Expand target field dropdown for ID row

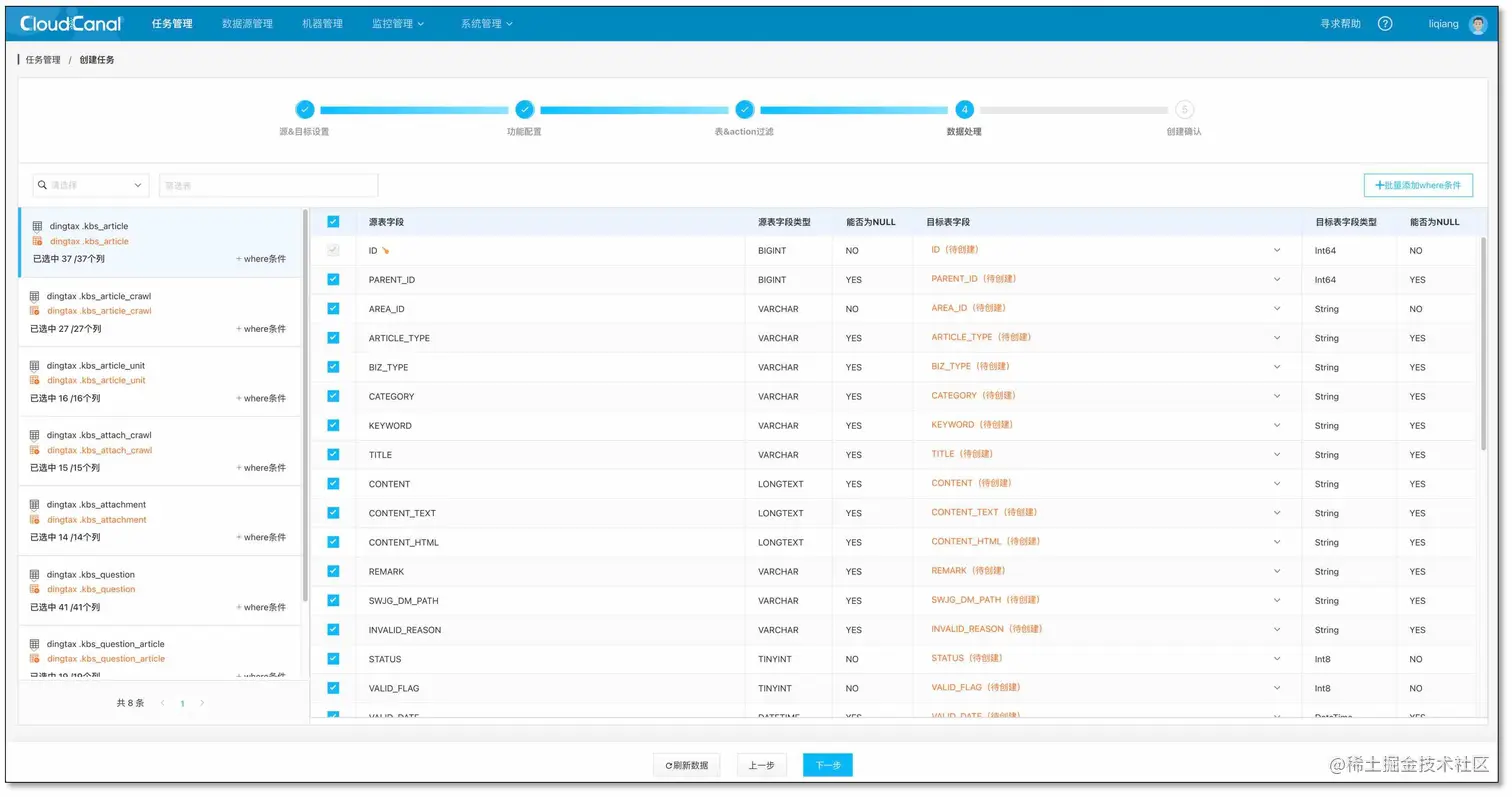click(1277, 250)
